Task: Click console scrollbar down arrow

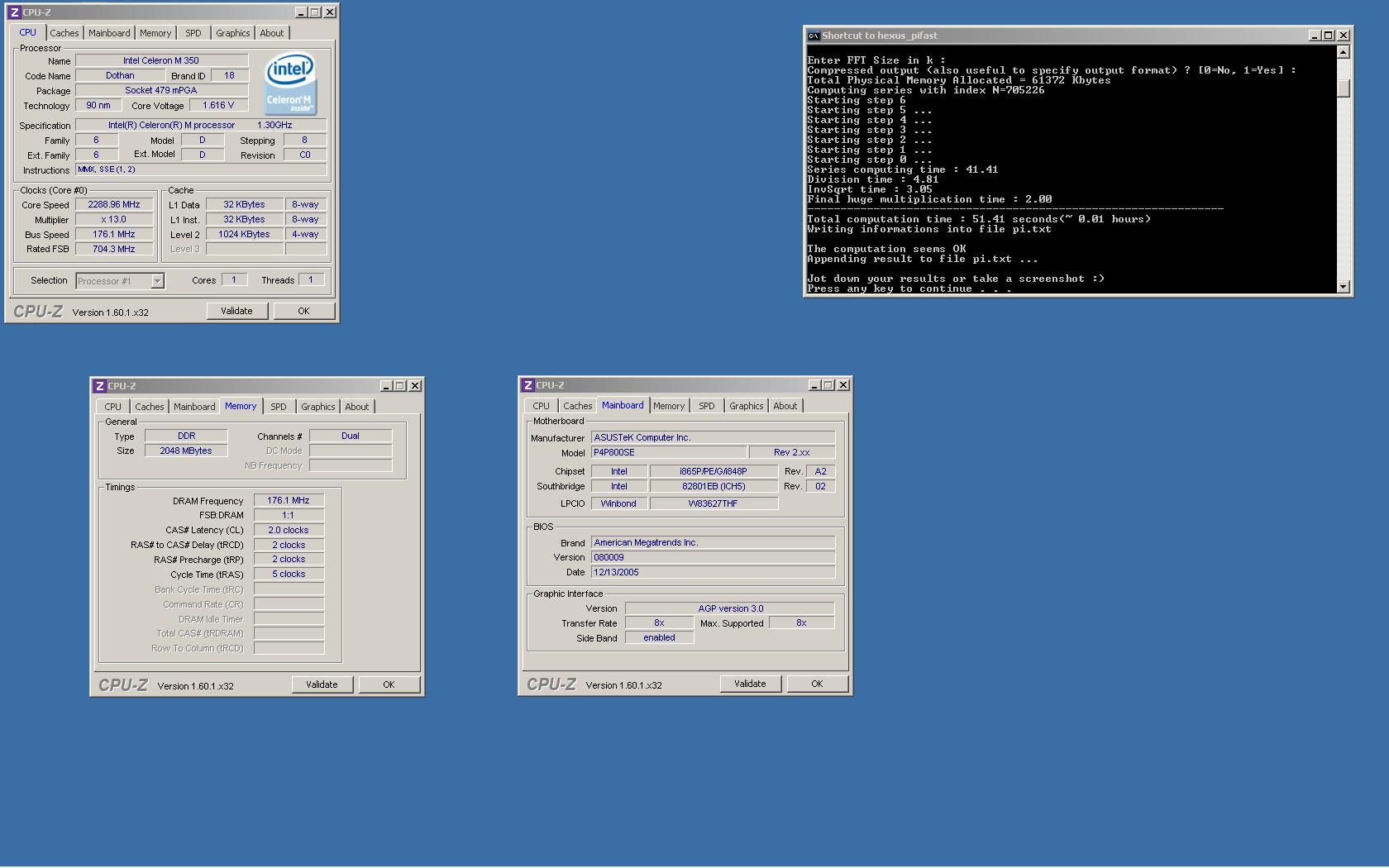Action: (1344, 287)
